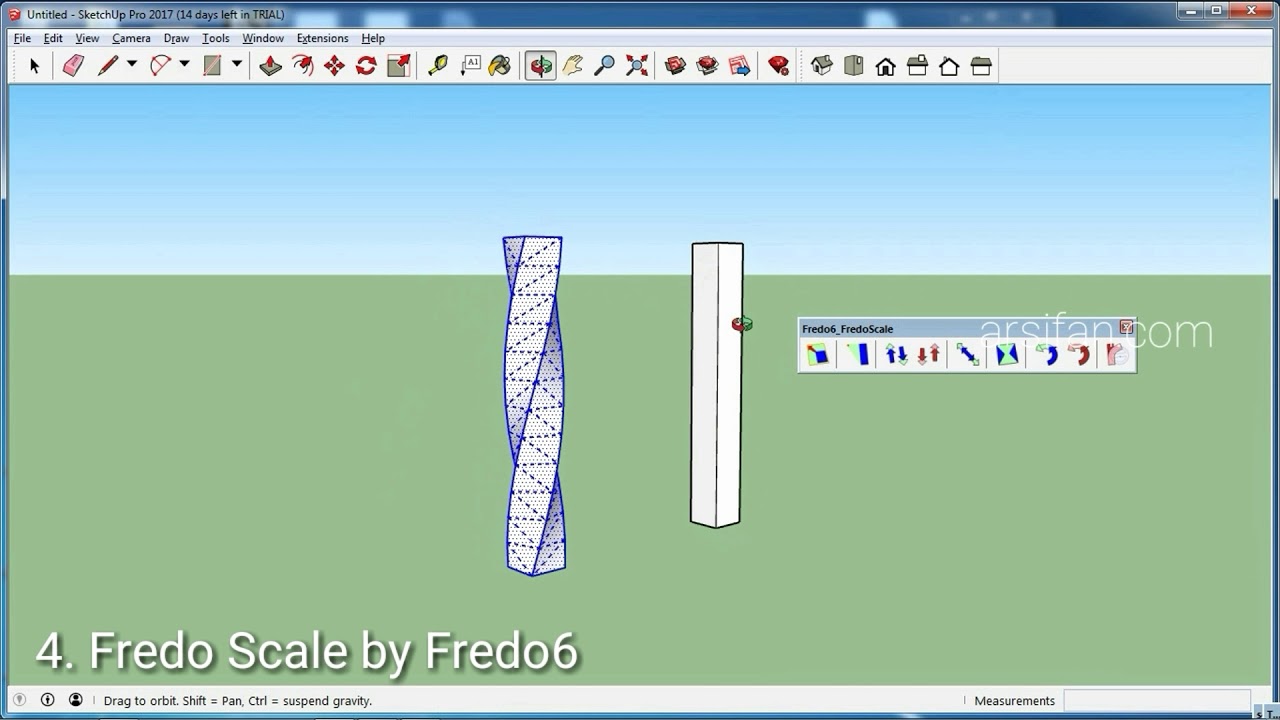Select the Arc tool
The height and width of the screenshot is (720, 1280).
(160, 66)
